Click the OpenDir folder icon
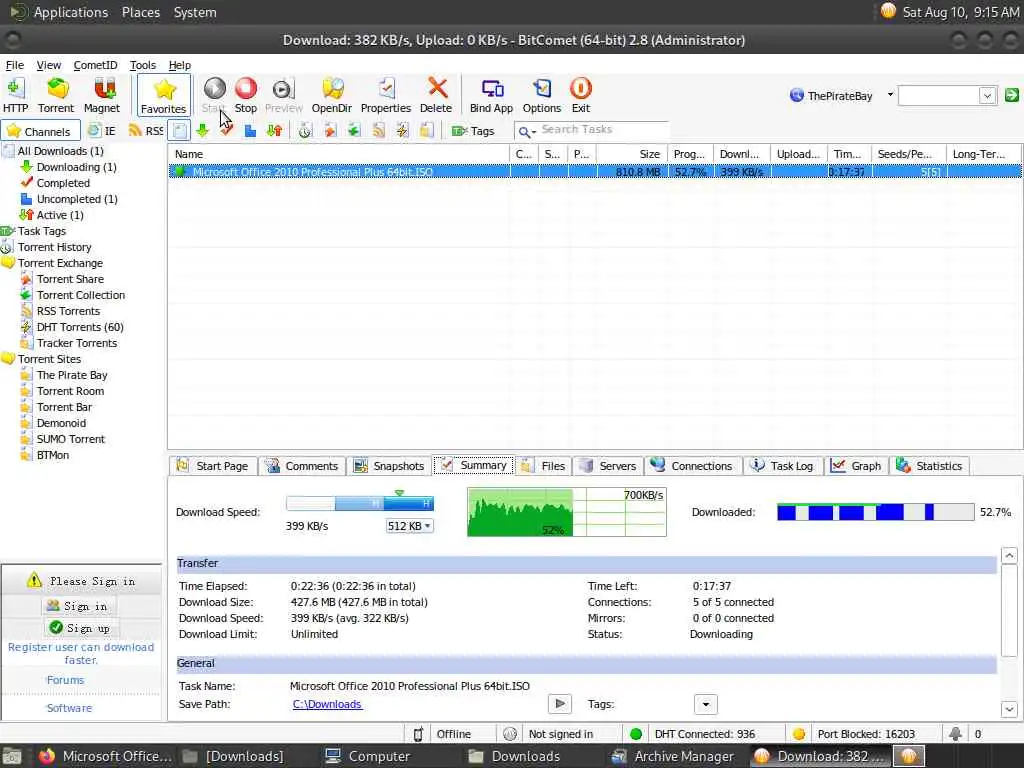 pyautogui.click(x=332, y=95)
